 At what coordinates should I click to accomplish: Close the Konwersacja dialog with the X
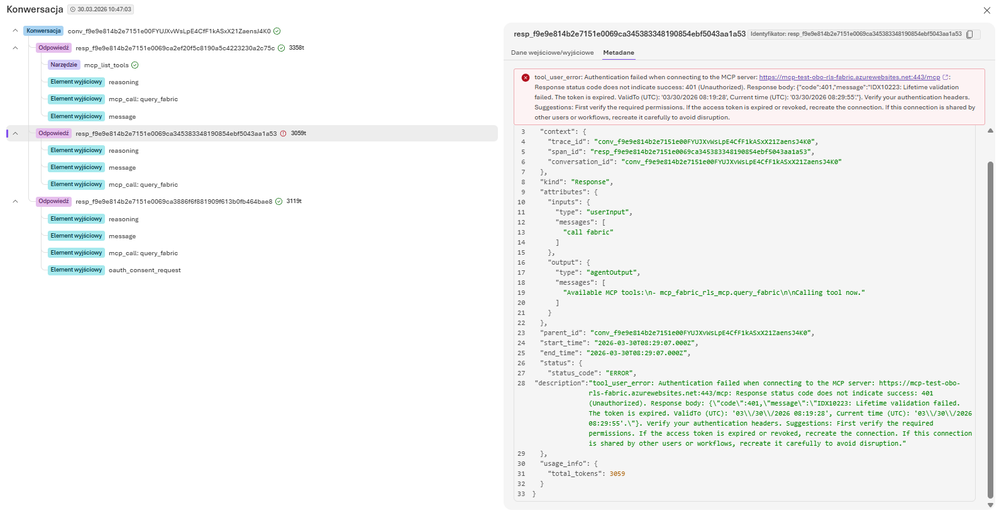point(988,10)
